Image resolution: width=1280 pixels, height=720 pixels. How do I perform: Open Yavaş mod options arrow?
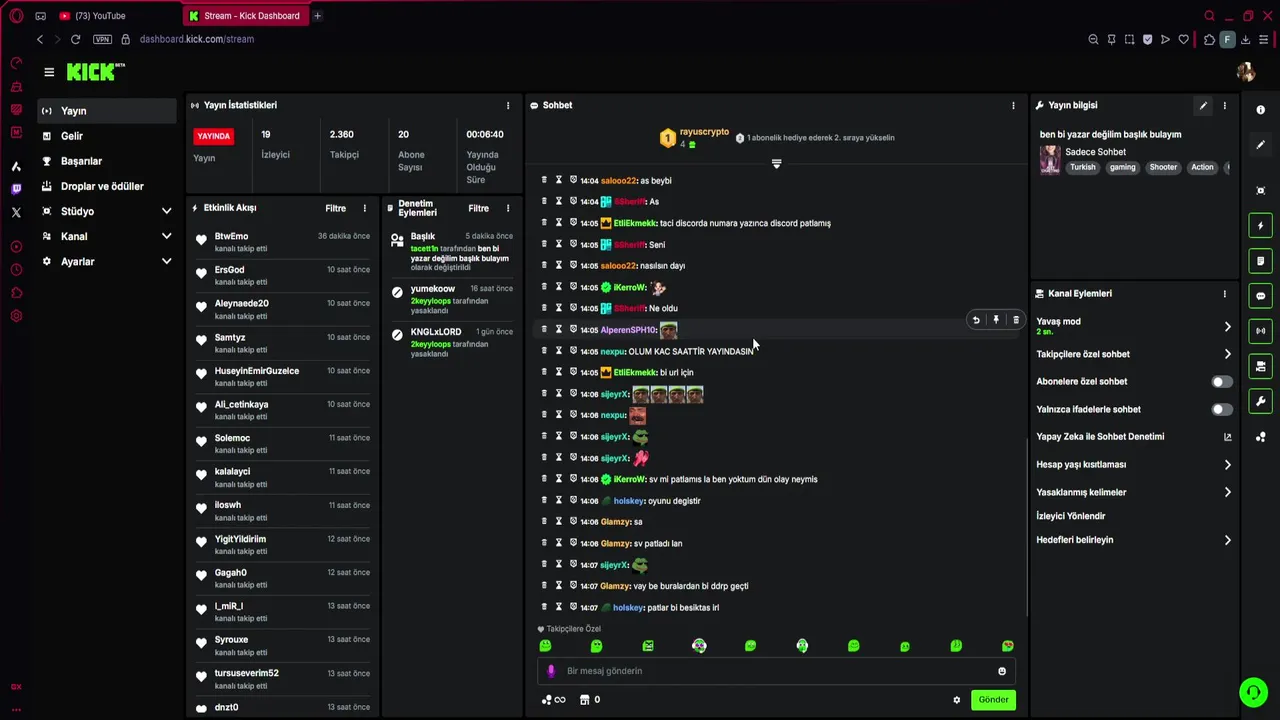coord(1227,327)
